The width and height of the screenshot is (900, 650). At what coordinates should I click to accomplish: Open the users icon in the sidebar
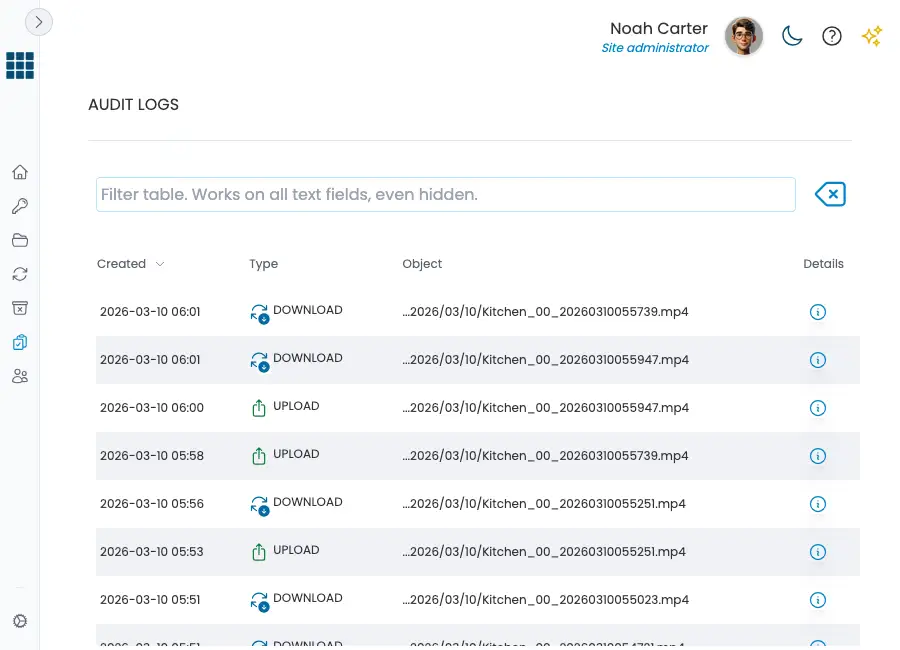coord(20,376)
